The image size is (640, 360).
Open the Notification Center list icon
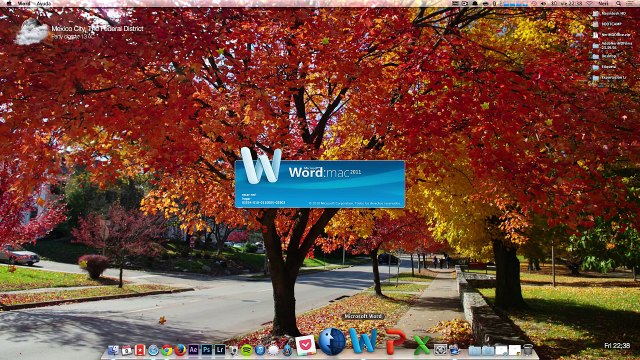[631, 3]
